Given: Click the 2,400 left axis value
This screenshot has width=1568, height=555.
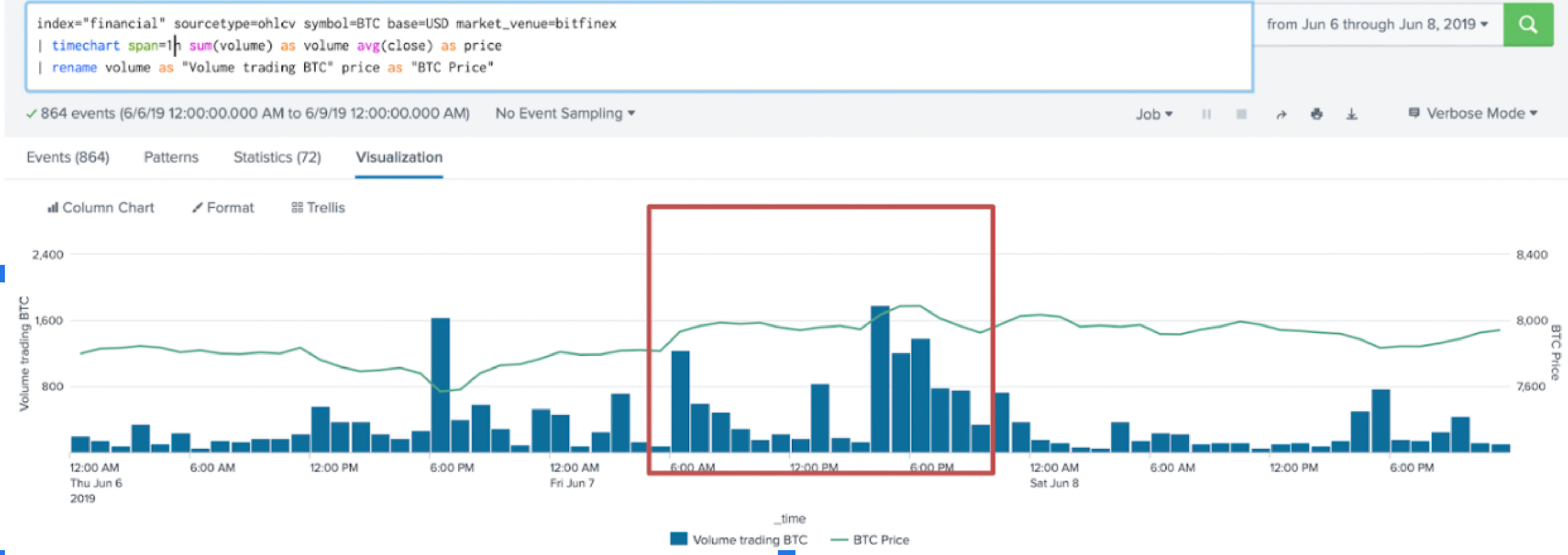Looking at the screenshot, I should click(x=47, y=254).
